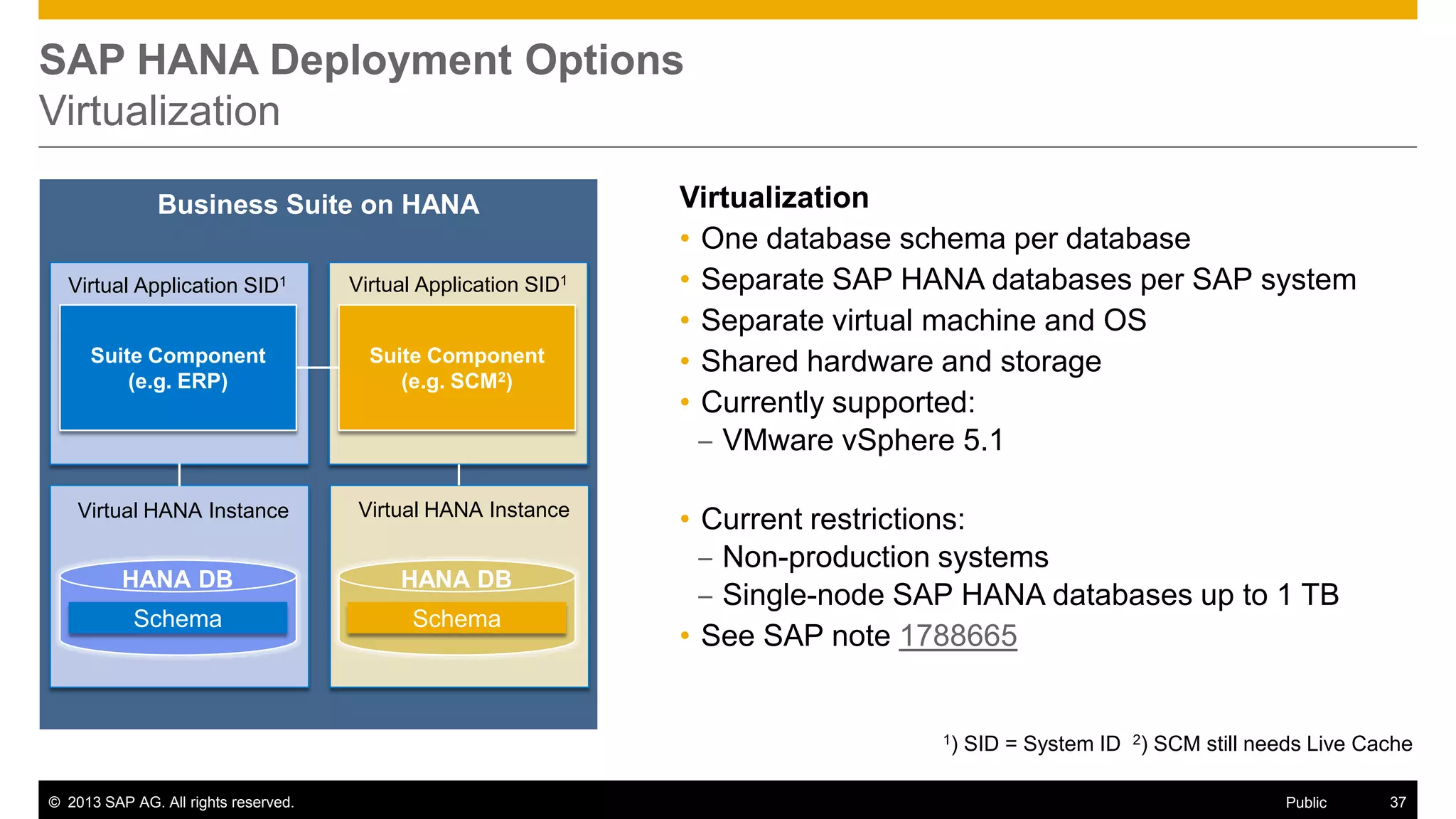
Task: Click 'Separate virtual machine and OS' bullet
Action: 924,321
